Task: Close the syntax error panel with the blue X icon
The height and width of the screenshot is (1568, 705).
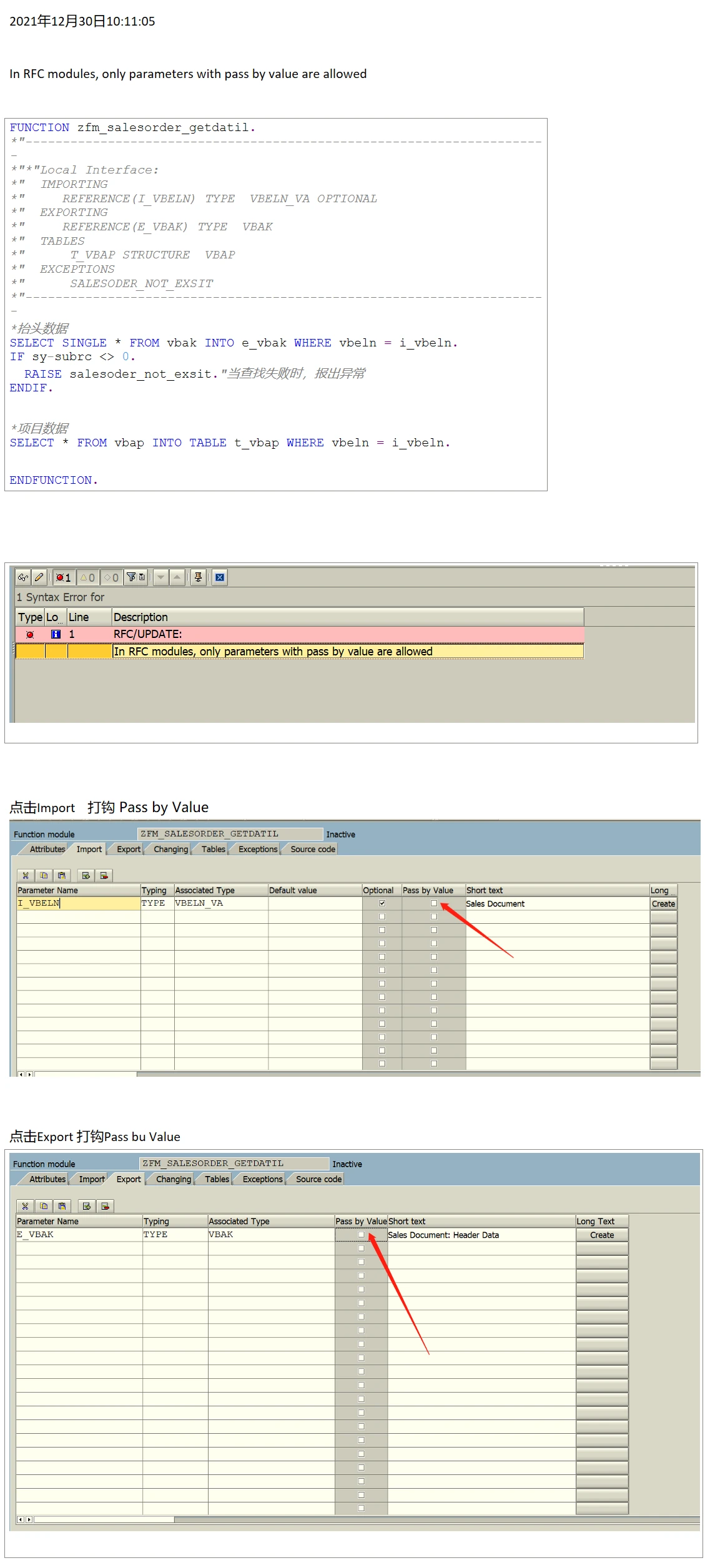Action: tap(220, 577)
